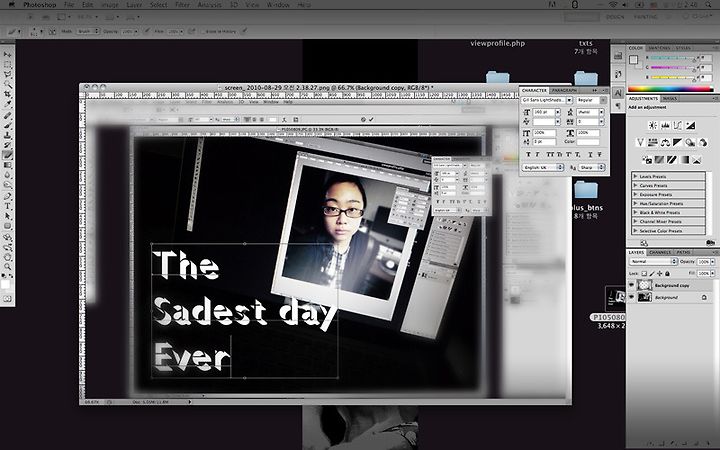
Task: Select the Eyedropper tool
Action: click(8, 104)
